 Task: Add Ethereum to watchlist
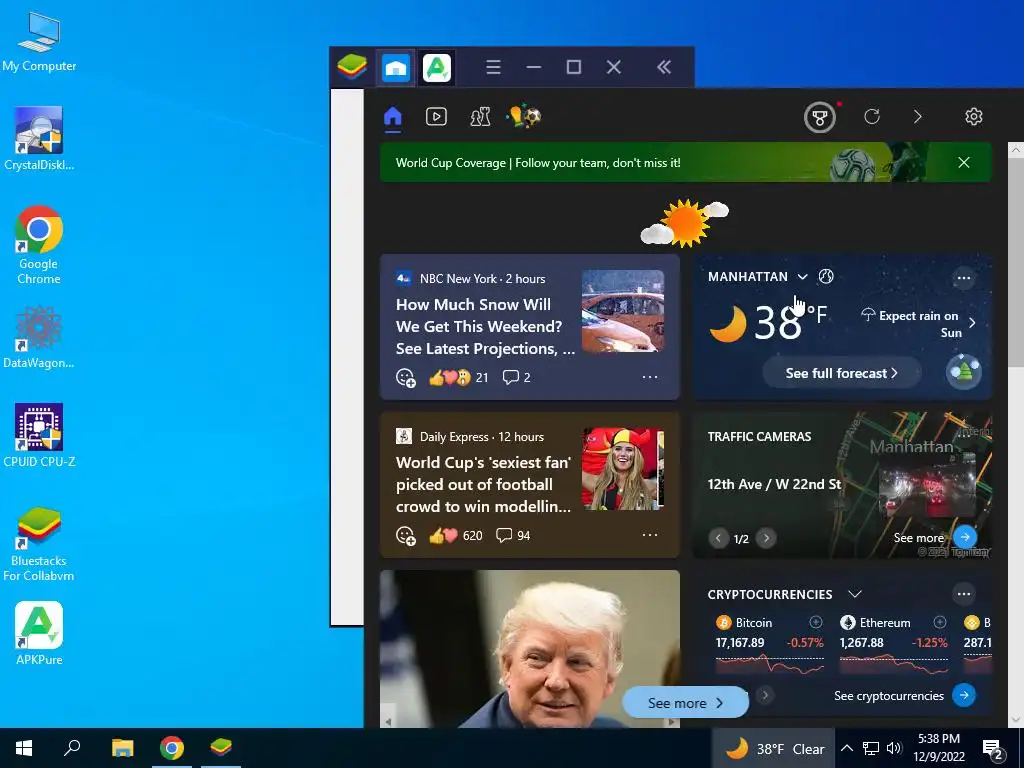pos(940,622)
